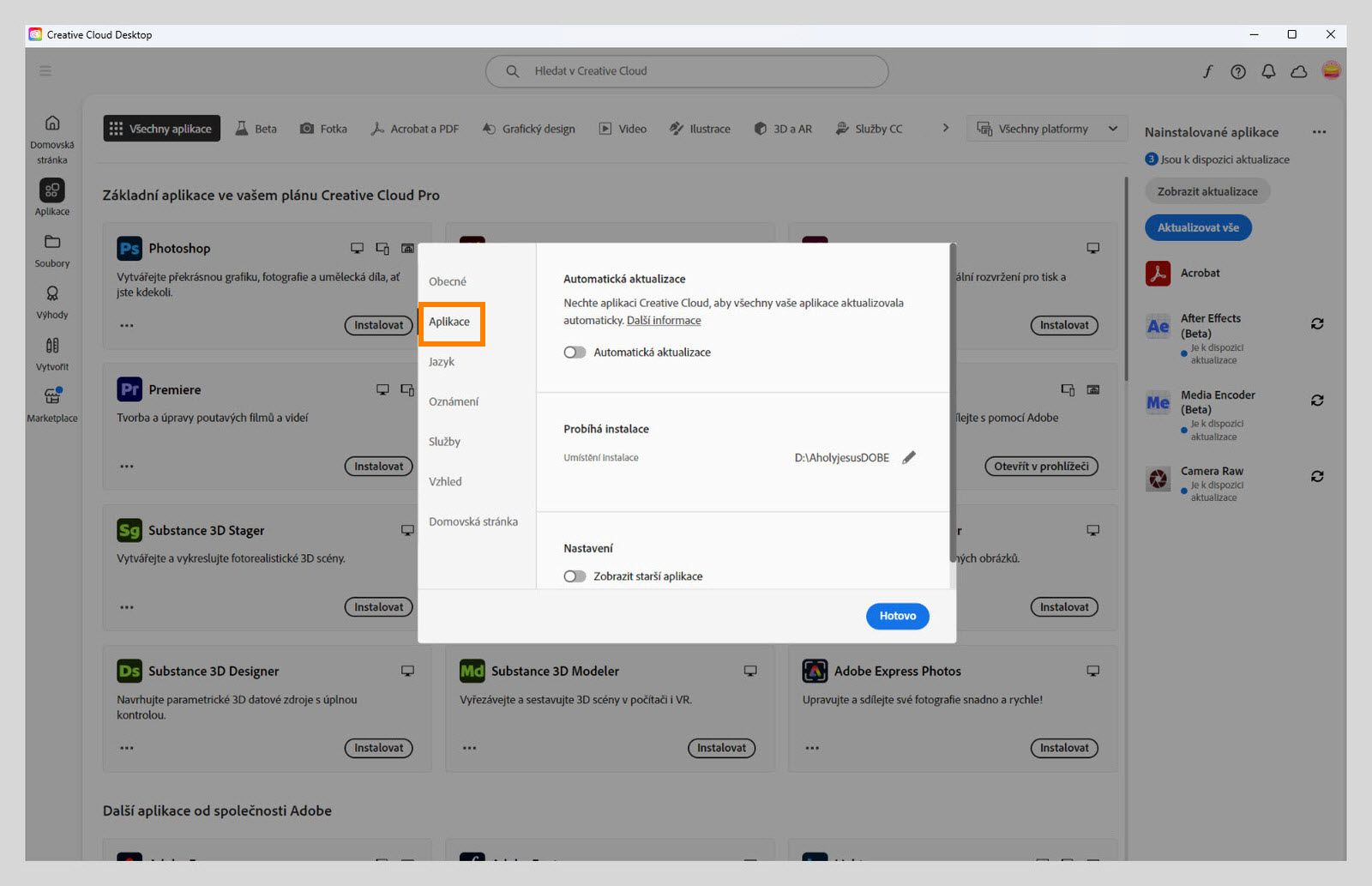
Task: Select Obecné in preferences sidebar
Action: [x=448, y=281]
